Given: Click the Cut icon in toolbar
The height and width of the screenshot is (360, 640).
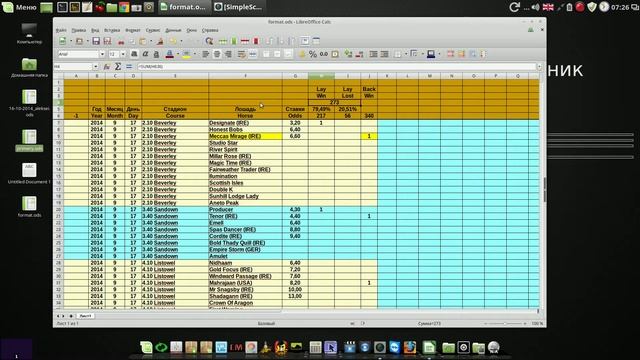Looking at the screenshot, I should 121,41.
